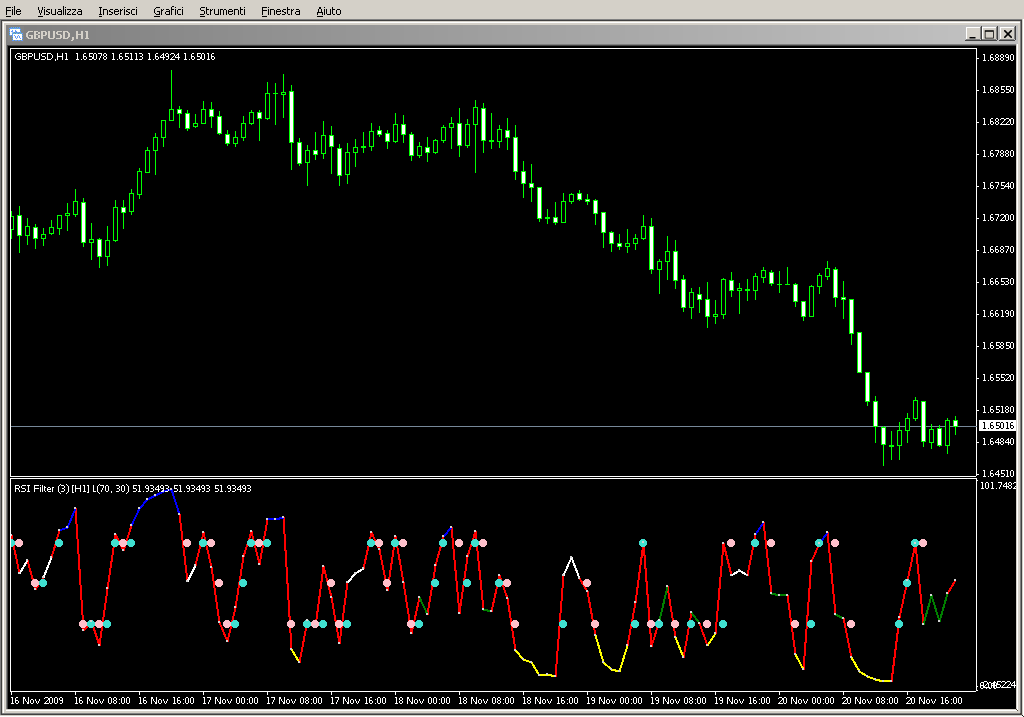This screenshot has height=717, width=1024.
Task: Click the current price tag 1.65016
Action: click(x=998, y=426)
